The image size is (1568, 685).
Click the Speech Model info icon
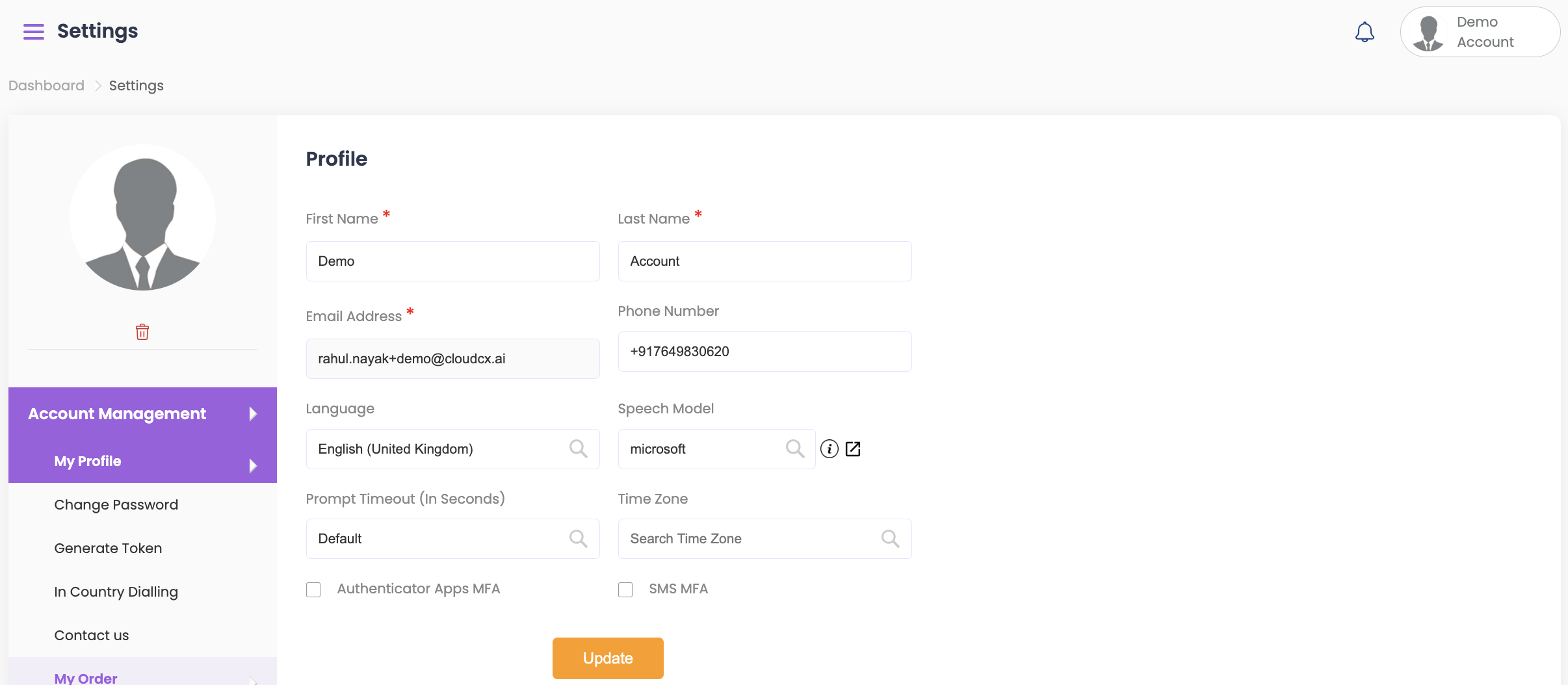point(829,449)
